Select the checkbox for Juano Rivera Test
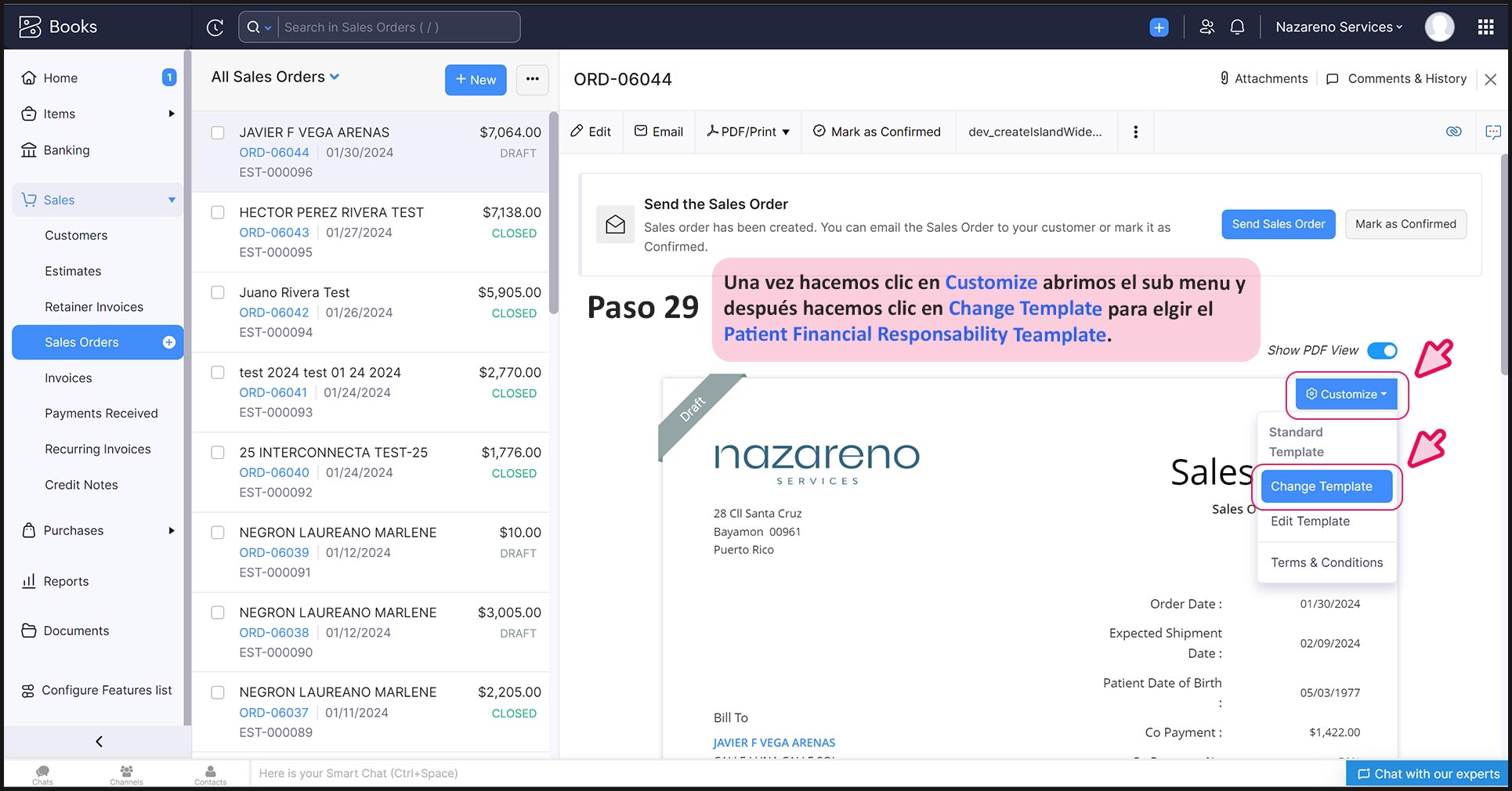 click(218, 293)
